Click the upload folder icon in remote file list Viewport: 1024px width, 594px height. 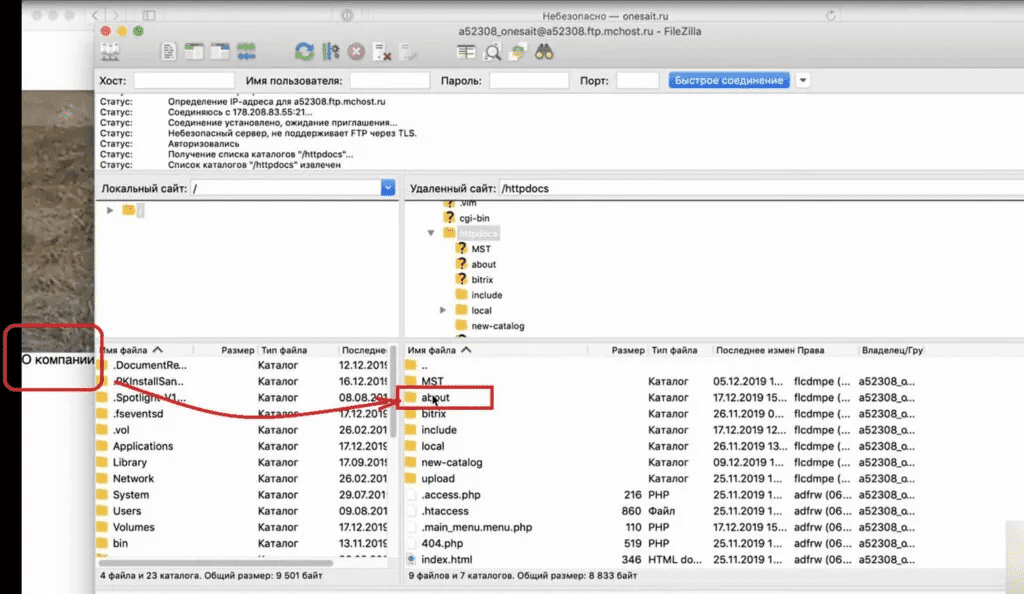click(411, 478)
